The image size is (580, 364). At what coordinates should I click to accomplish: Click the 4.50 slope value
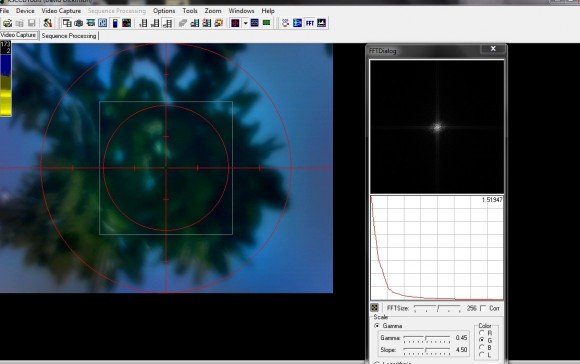pos(461,350)
